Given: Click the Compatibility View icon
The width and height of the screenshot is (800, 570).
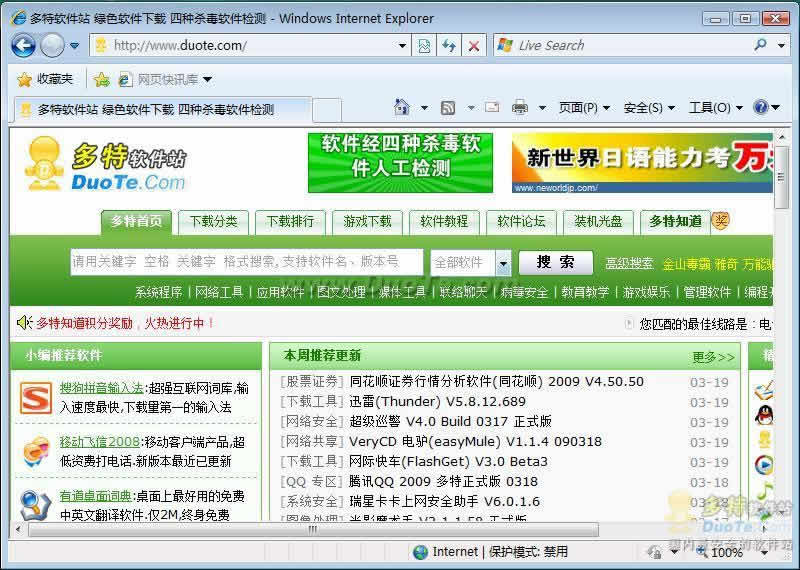Looking at the screenshot, I should [x=424, y=46].
